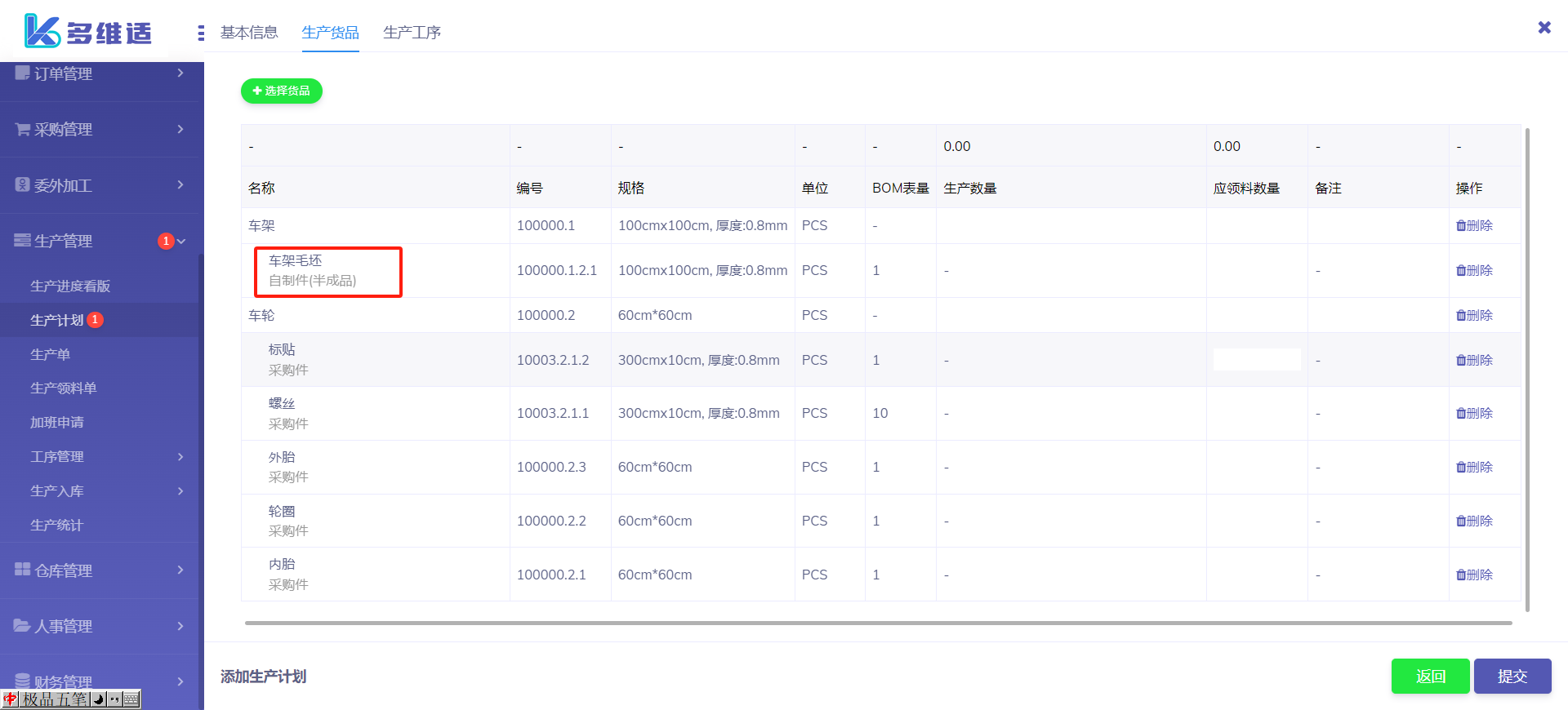Expand the 委外加工 sidebar section

click(x=100, y=185)
